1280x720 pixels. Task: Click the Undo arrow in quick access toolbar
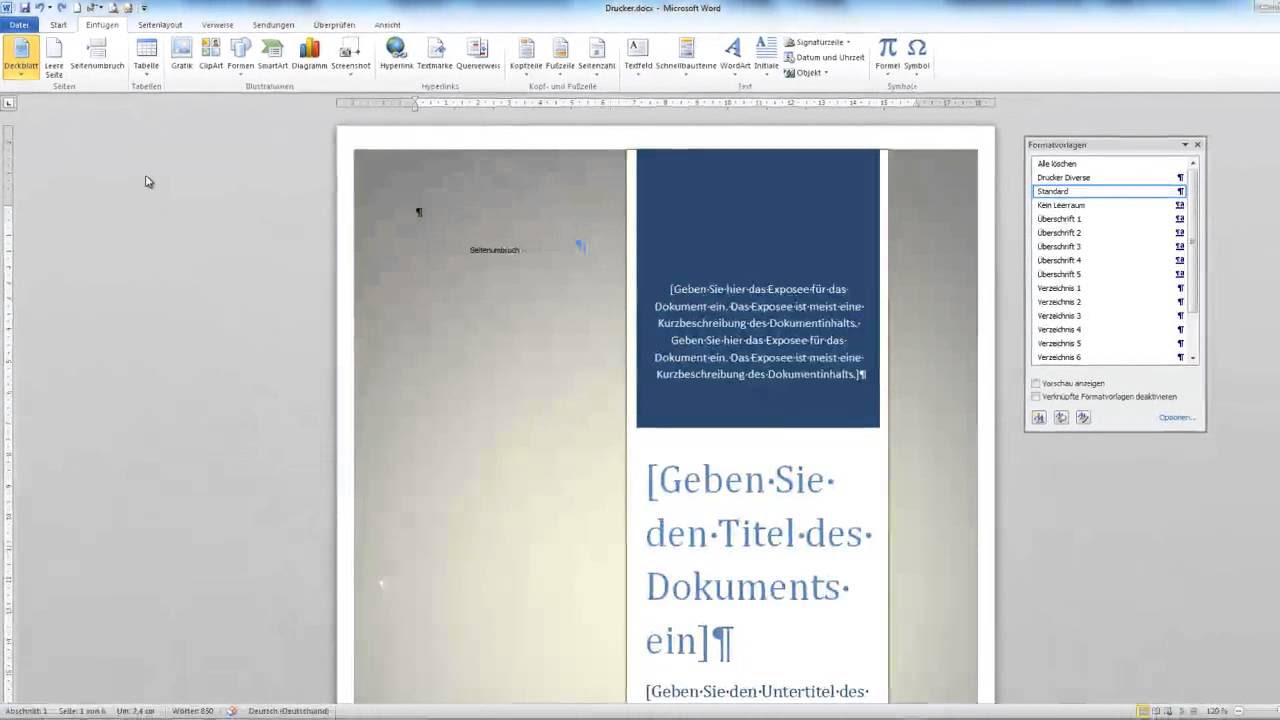point(40,8)
